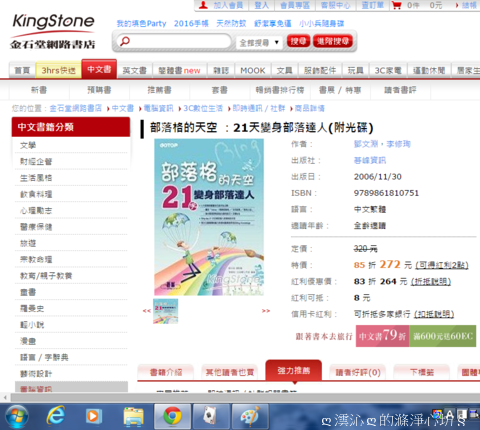Click author link 鄧文淵・李修珣
This screenshot has width=480, height=430.
(382, 144)
